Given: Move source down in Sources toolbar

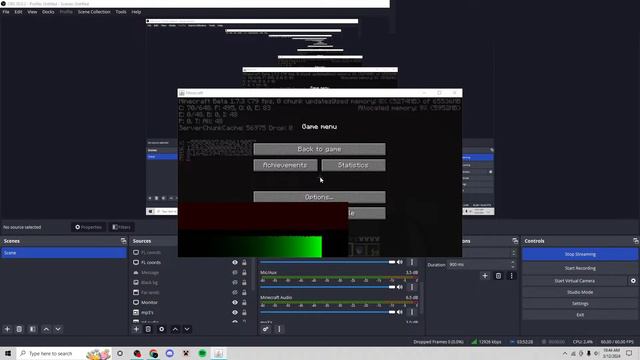Looking at the screenshot, I should tap(187, 329).
